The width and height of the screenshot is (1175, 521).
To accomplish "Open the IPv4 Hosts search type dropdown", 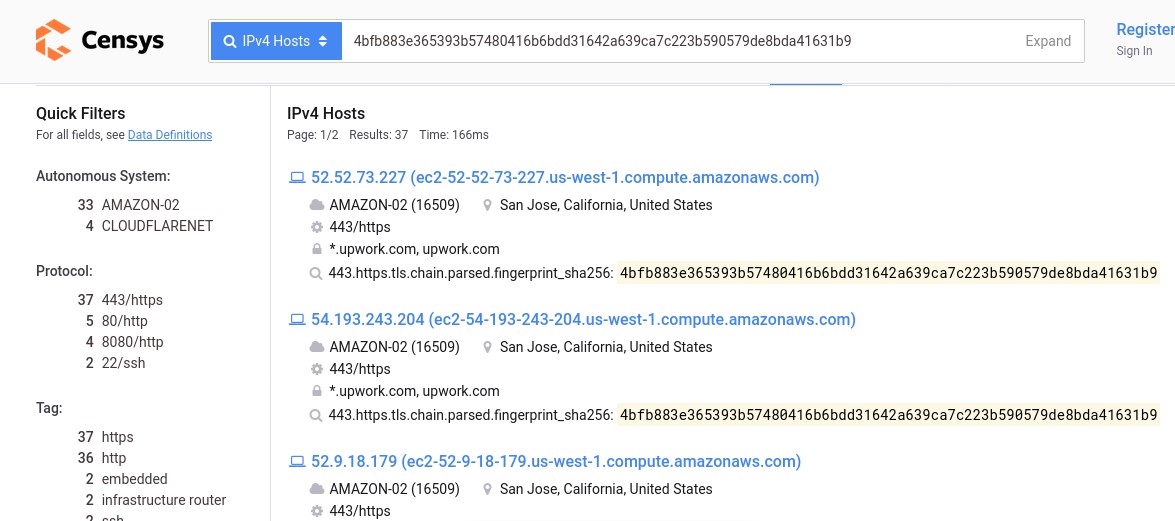I will coord(277,41).
